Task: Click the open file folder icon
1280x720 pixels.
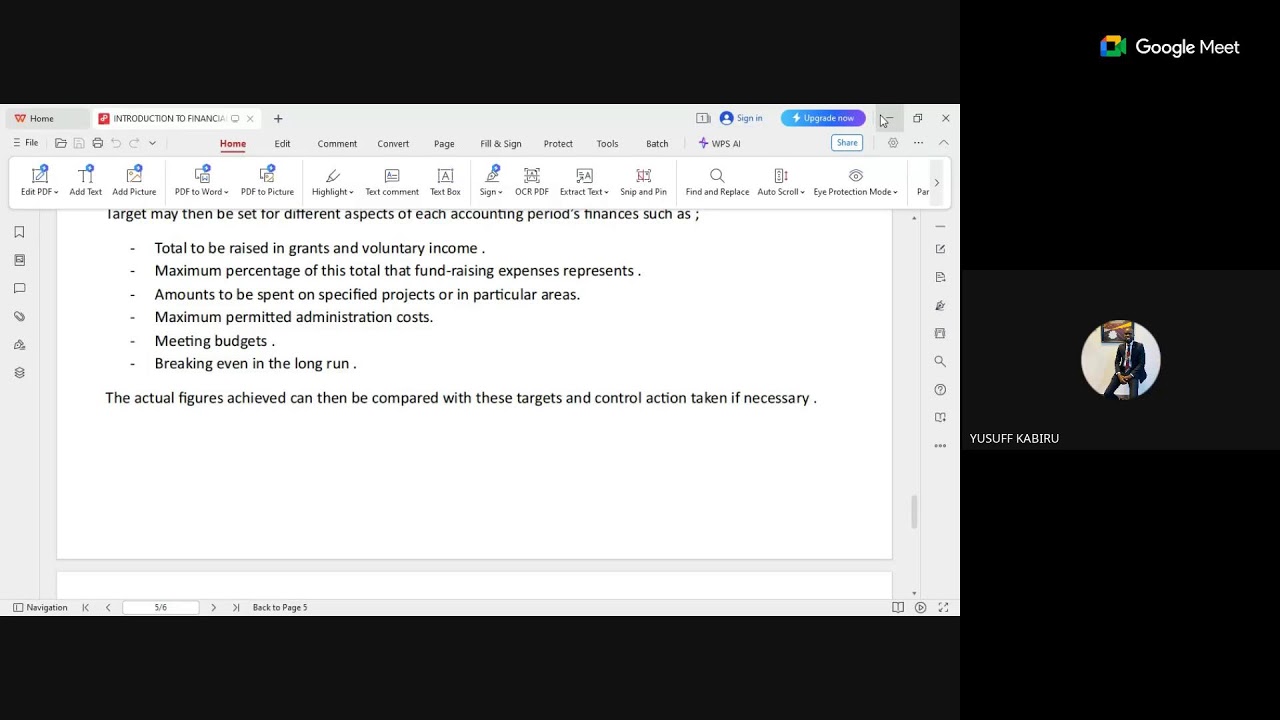Action: 60,143
